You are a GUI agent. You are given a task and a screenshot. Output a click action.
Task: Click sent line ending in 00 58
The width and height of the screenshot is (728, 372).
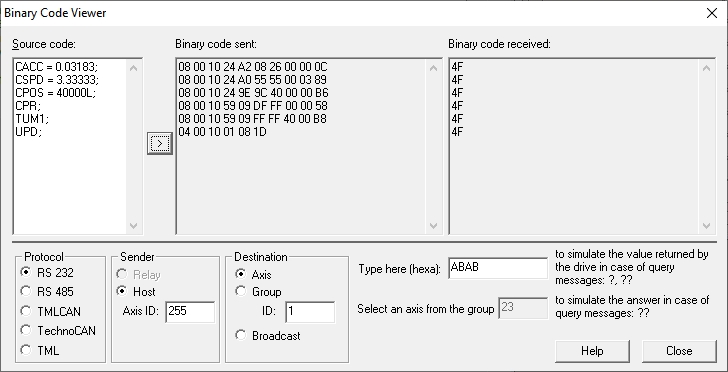(x=253, y=106)
